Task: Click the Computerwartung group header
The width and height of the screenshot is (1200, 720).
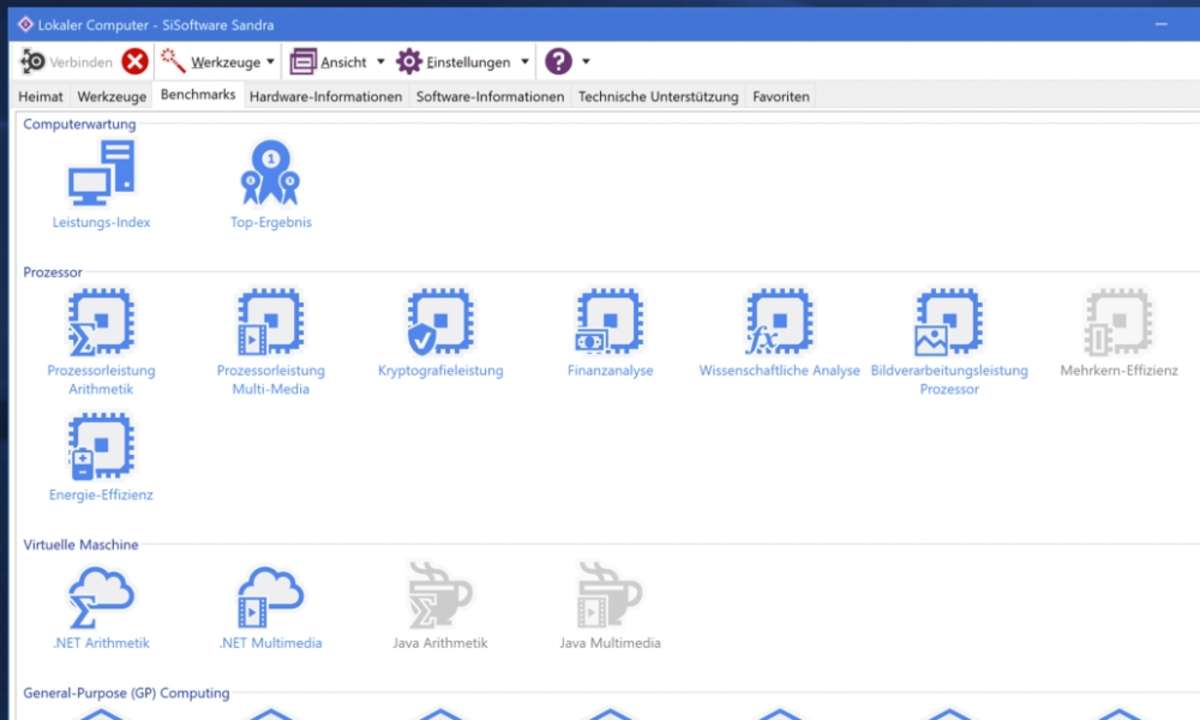Action: click(x=79, y=124)
